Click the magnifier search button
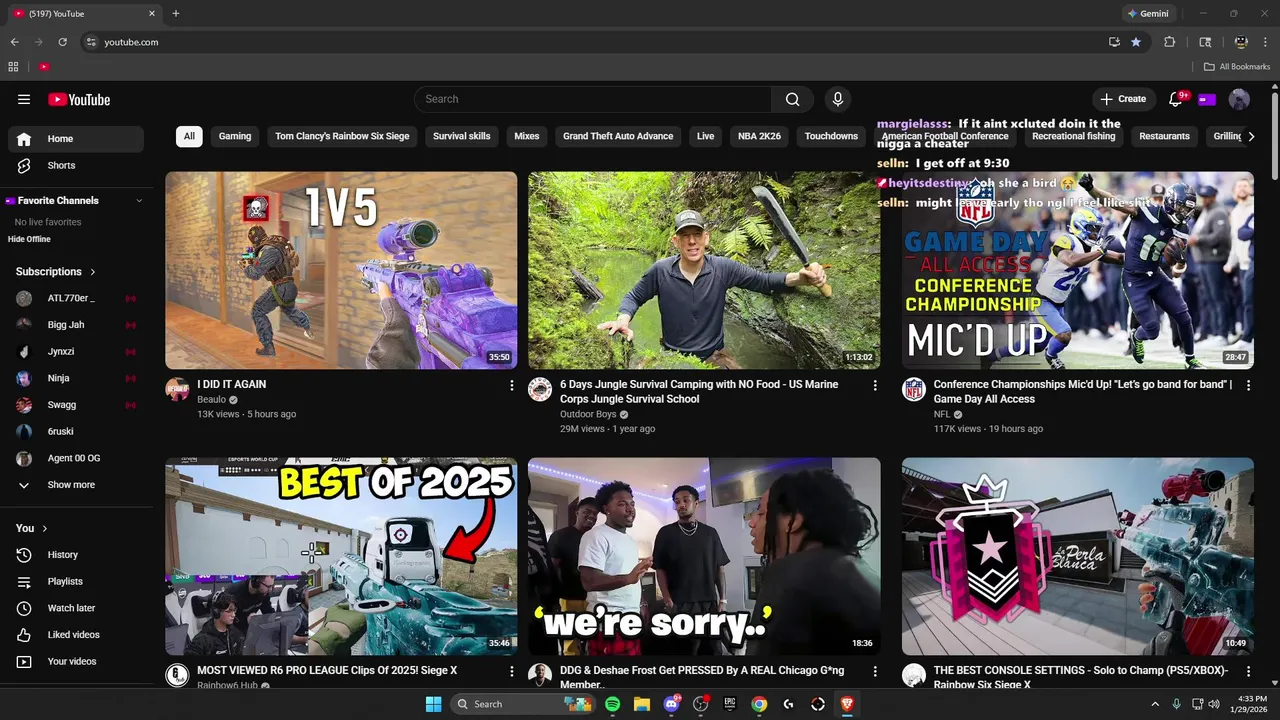This screenshot has height=720, width=1280. coord(792,99)
